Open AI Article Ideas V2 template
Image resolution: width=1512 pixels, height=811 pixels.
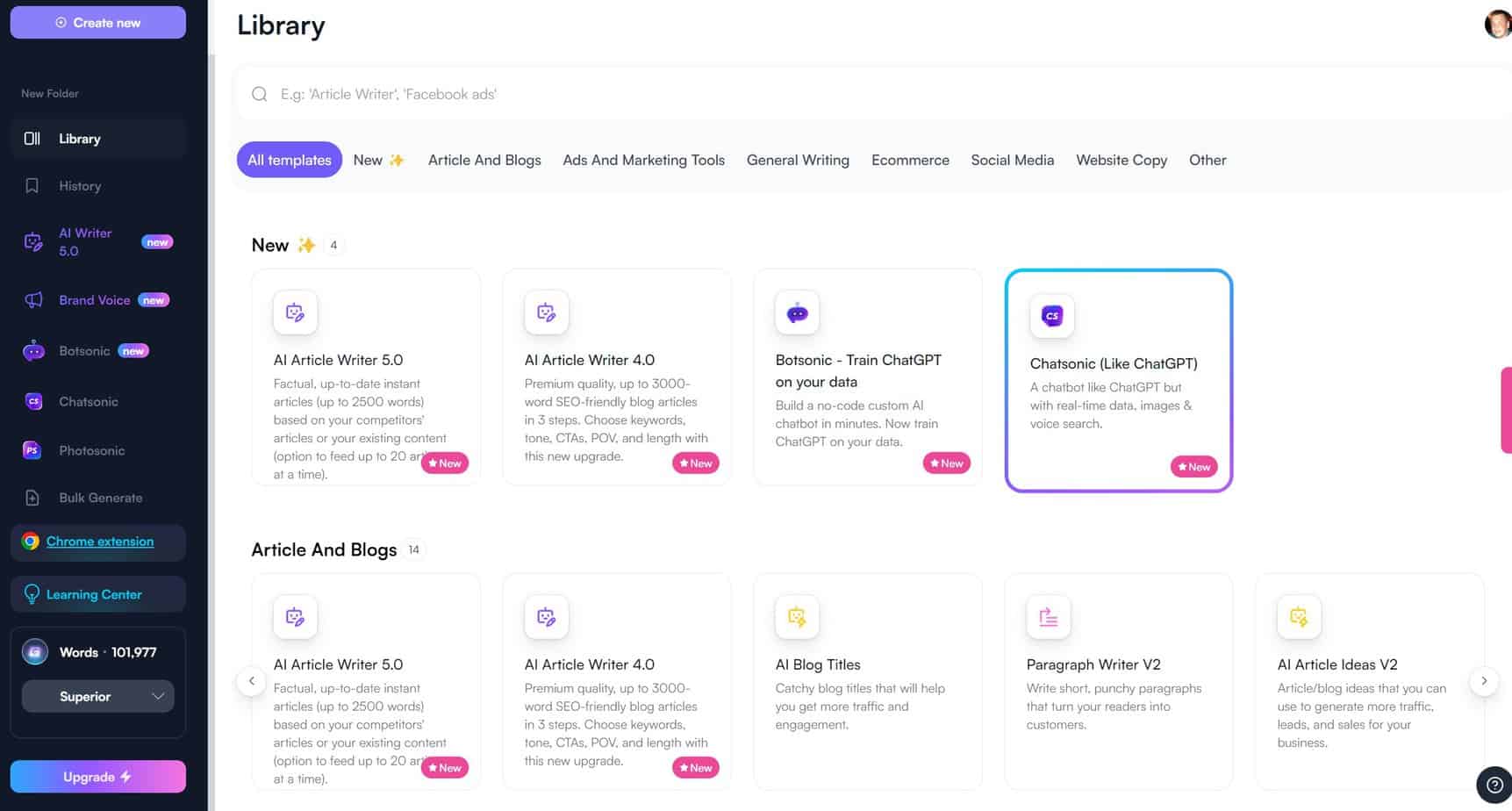point(1370,681)
